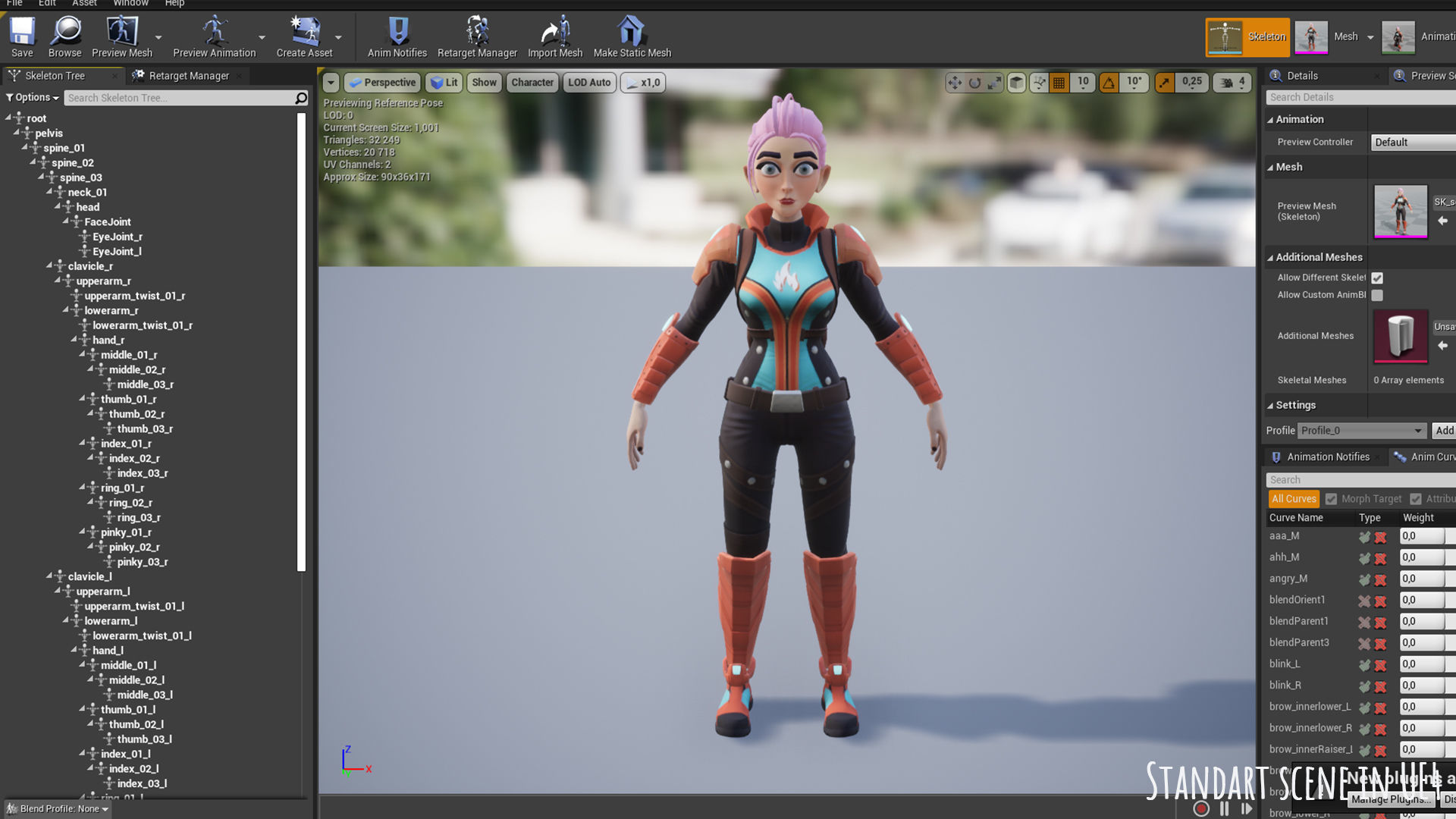Click the Character viewport button
The width and height of the screenshot is (1456, 819).
pos(532,82)
